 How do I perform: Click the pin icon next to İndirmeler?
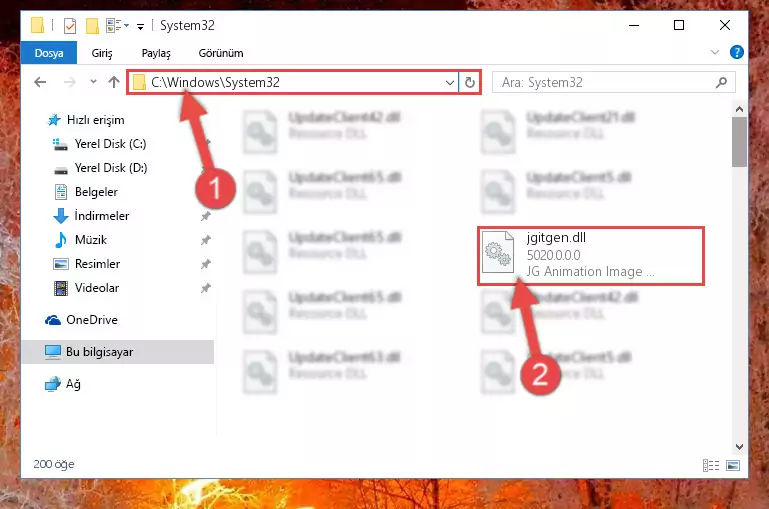pos(205,216)
